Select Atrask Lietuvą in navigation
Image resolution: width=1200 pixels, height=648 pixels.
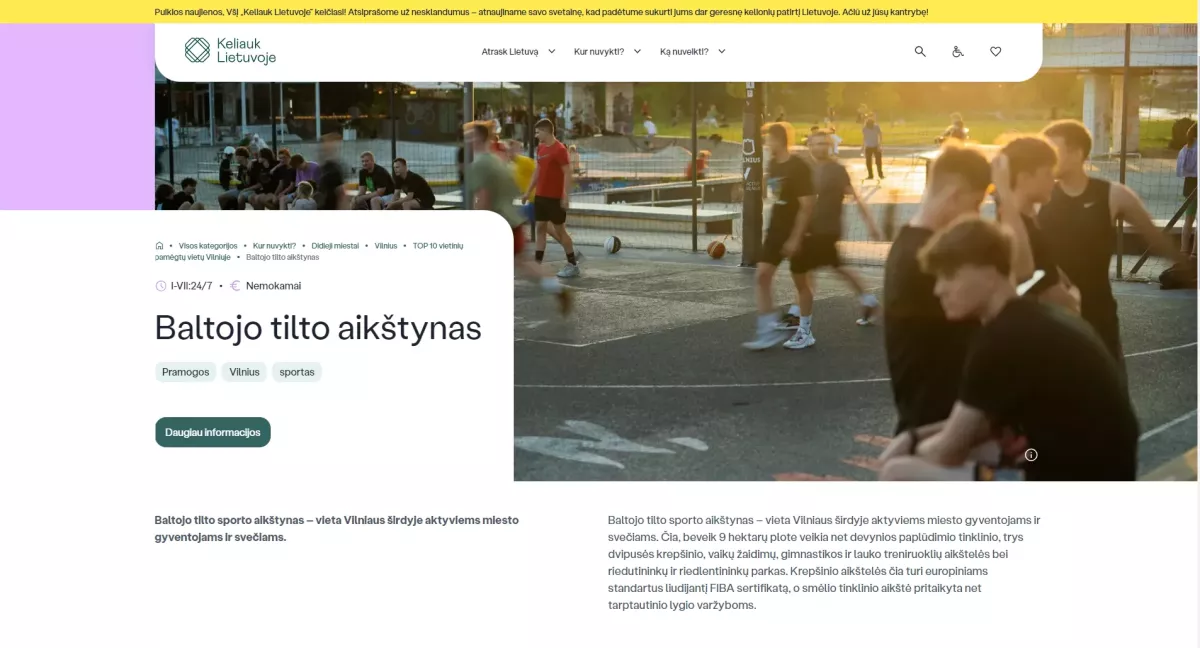click(x=510, y=49)
